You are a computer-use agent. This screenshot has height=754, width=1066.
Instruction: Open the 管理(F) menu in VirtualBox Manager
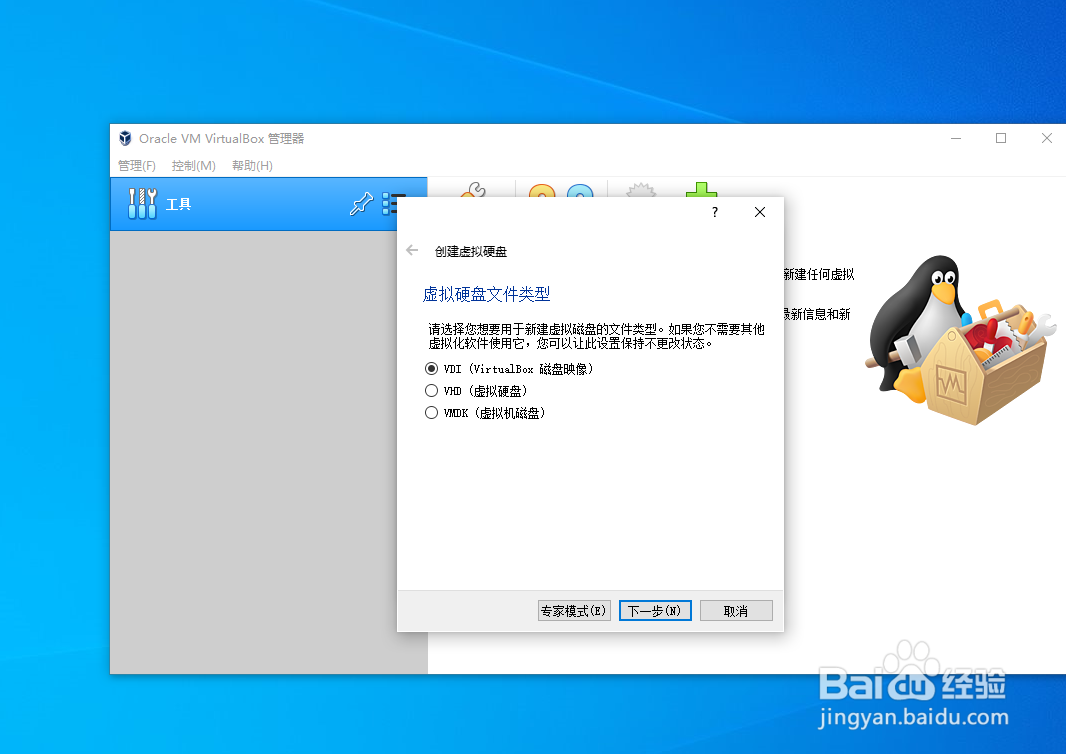[137, 165]
